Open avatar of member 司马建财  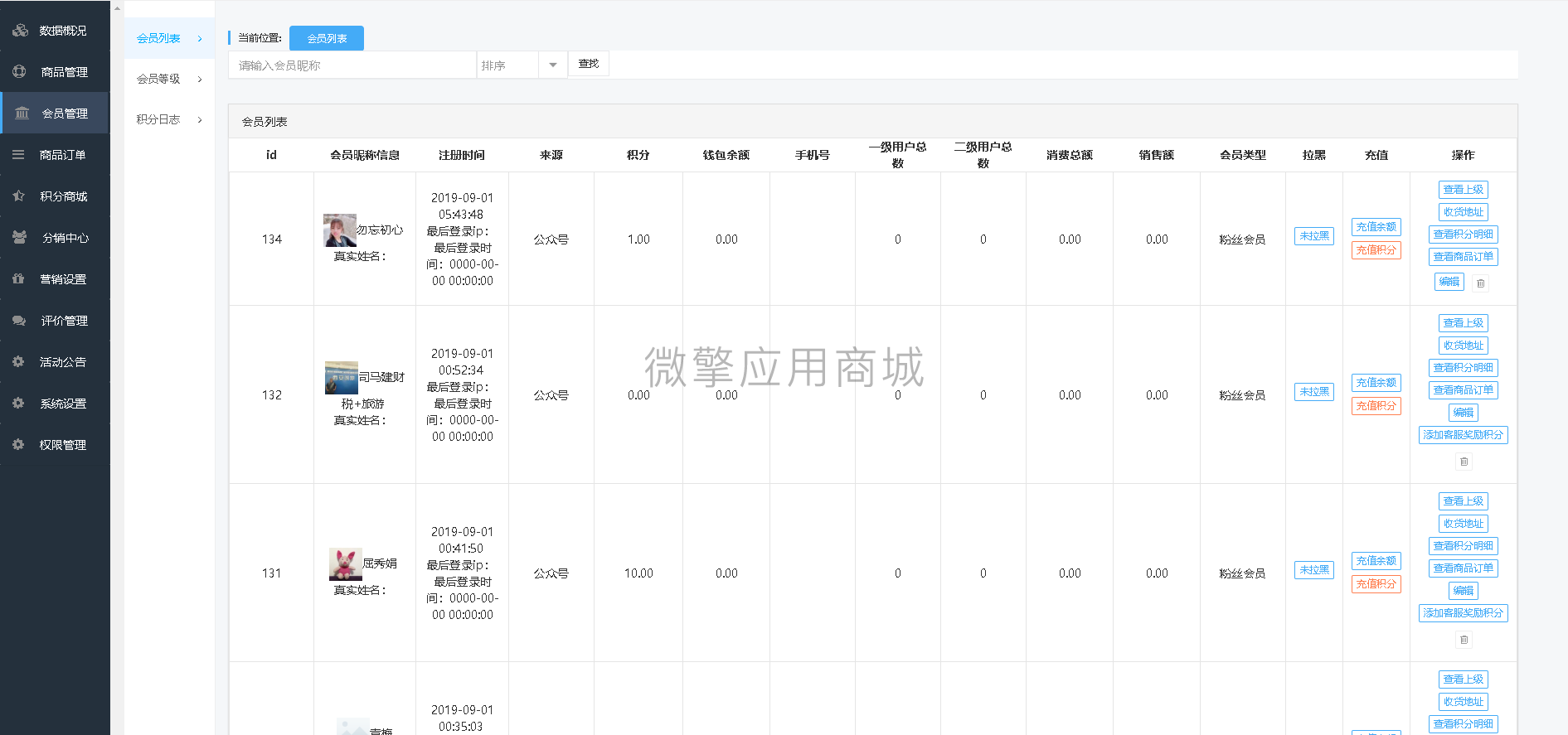coord(342,378)
